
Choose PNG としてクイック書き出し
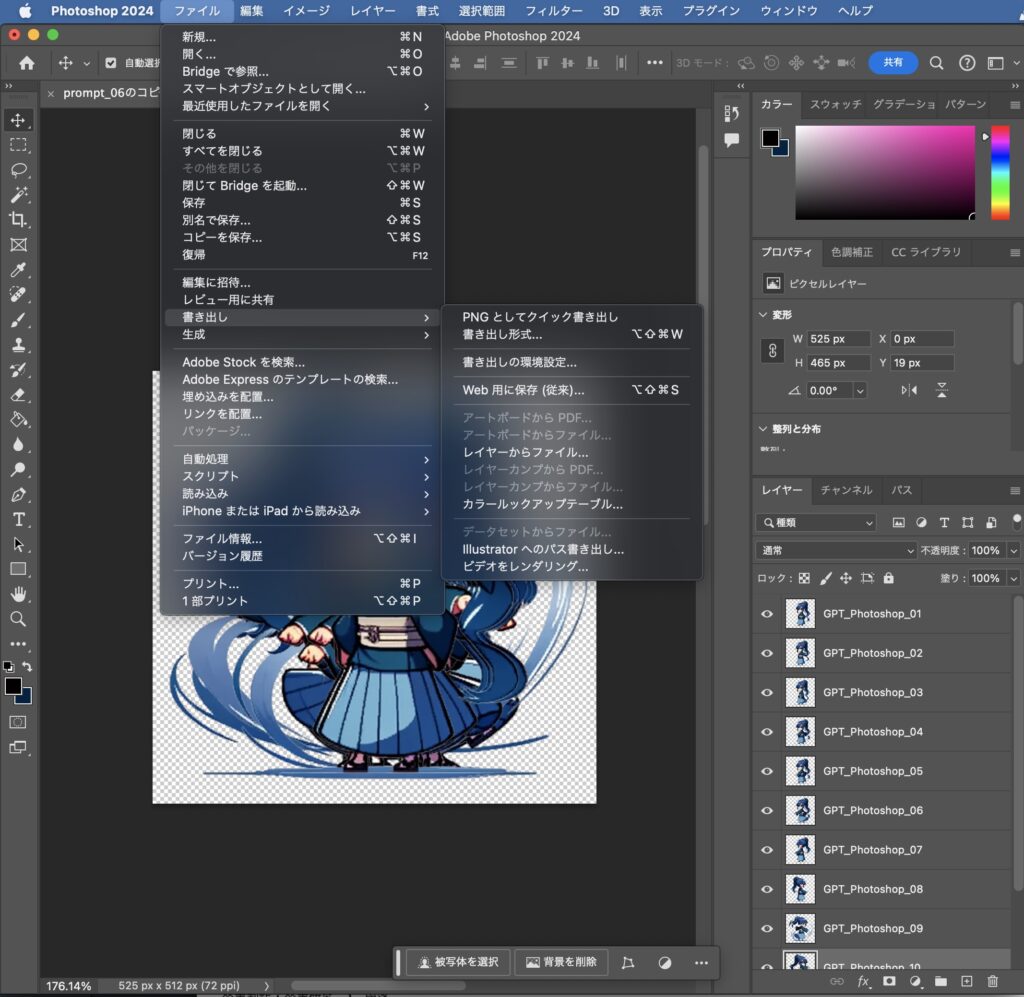[x=540, y=317]
